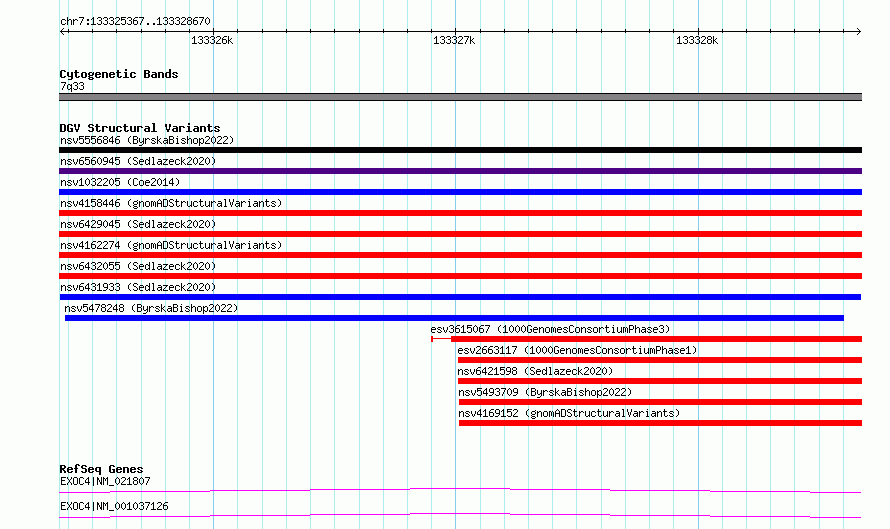Viewport: 890px width, 529px height.
Task: Click the blue nsv6431933 variant bar
Action: point(460,297)
